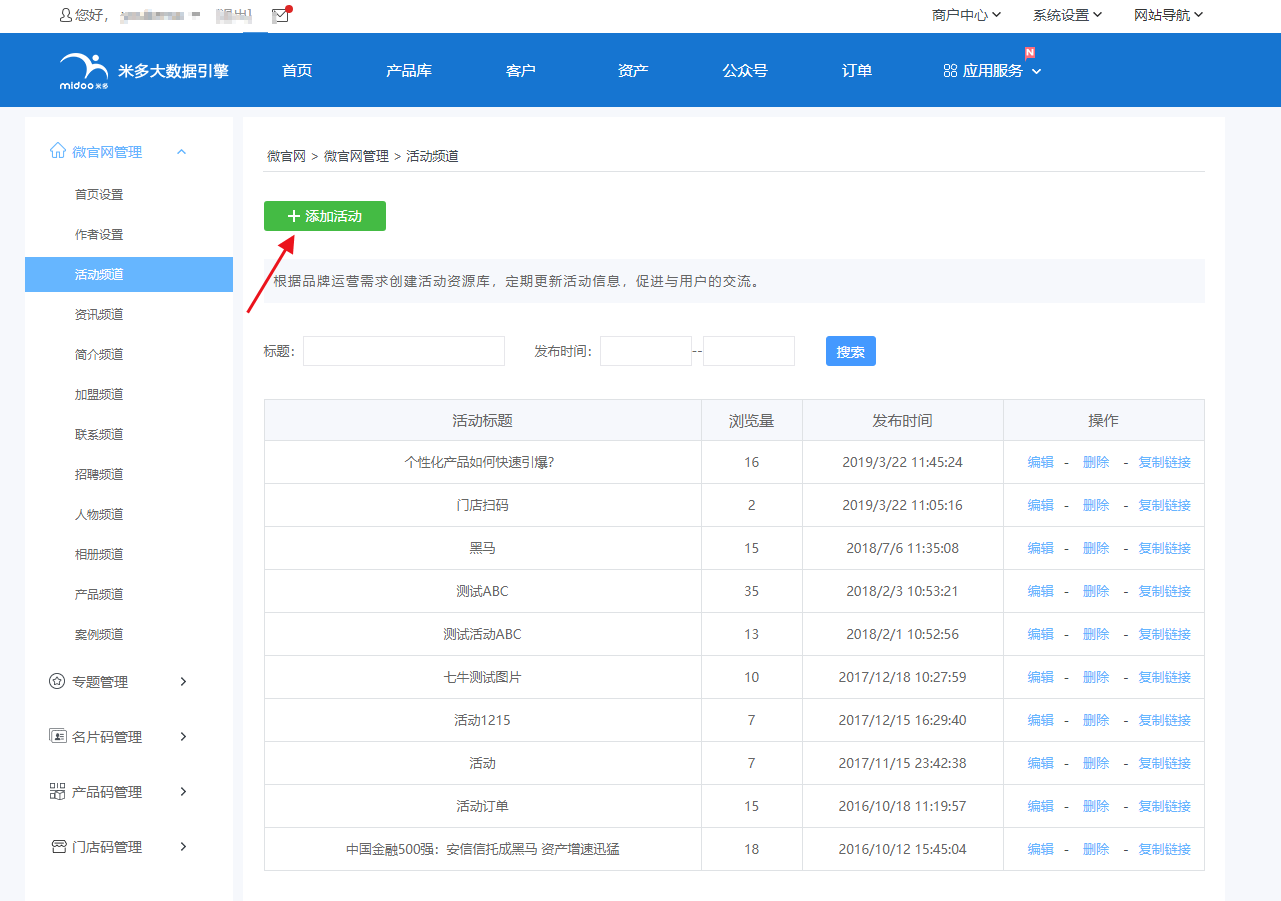
Task: Select 招聘频道 in sidebar
Action: (99, 474)
